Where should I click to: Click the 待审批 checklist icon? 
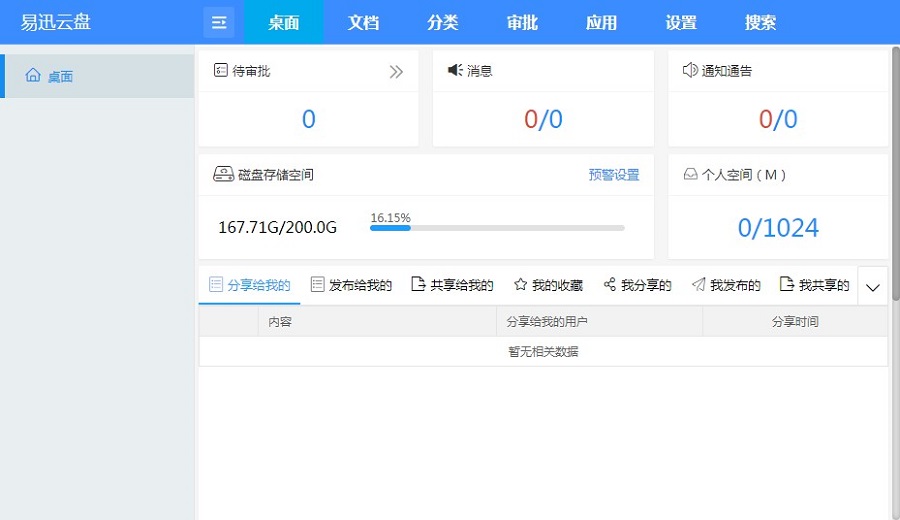click(x=220, y=70)
